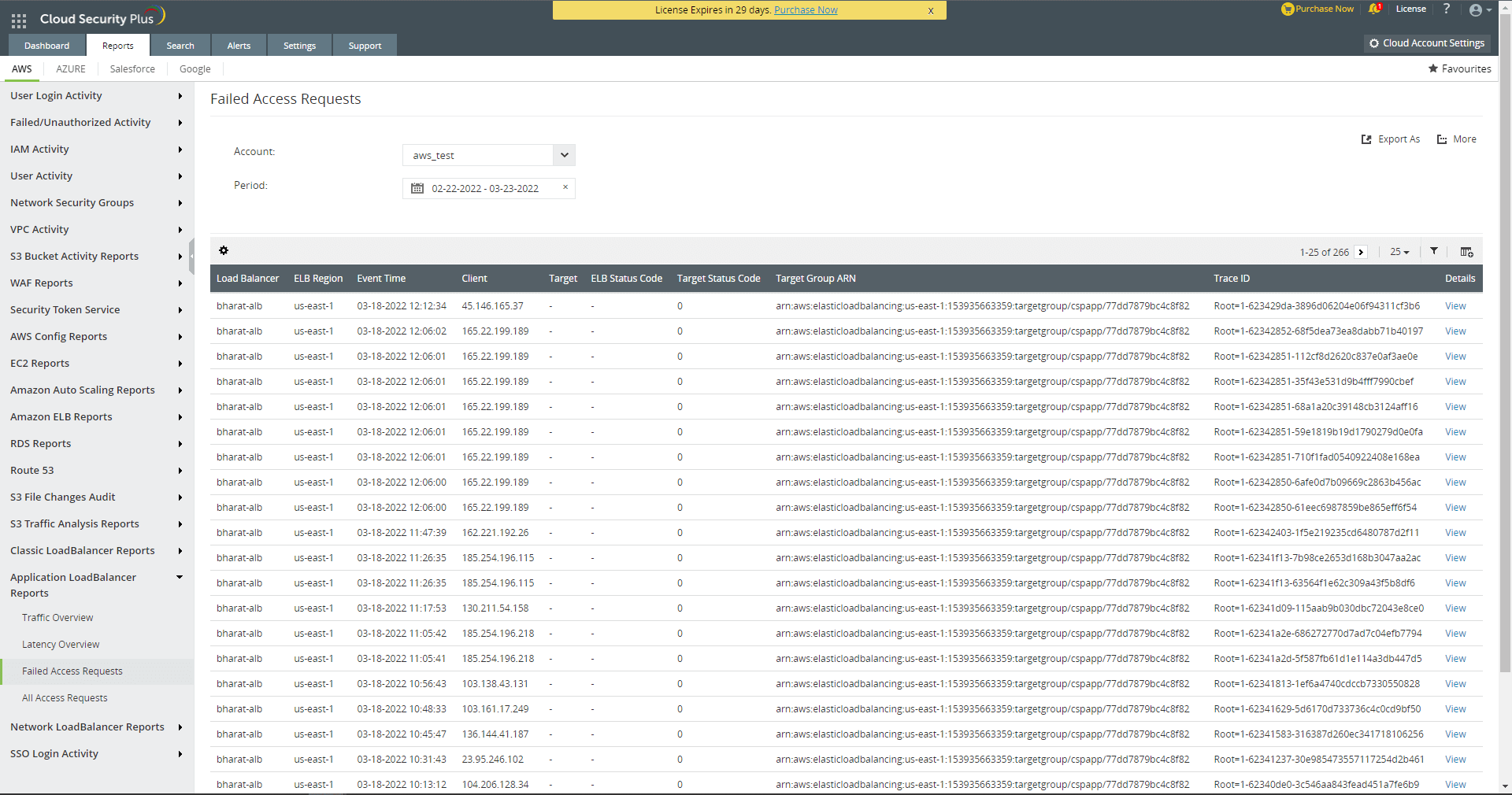
Task: Open S3 Traffic Analysis Reports item
Action: coord(97,523)
